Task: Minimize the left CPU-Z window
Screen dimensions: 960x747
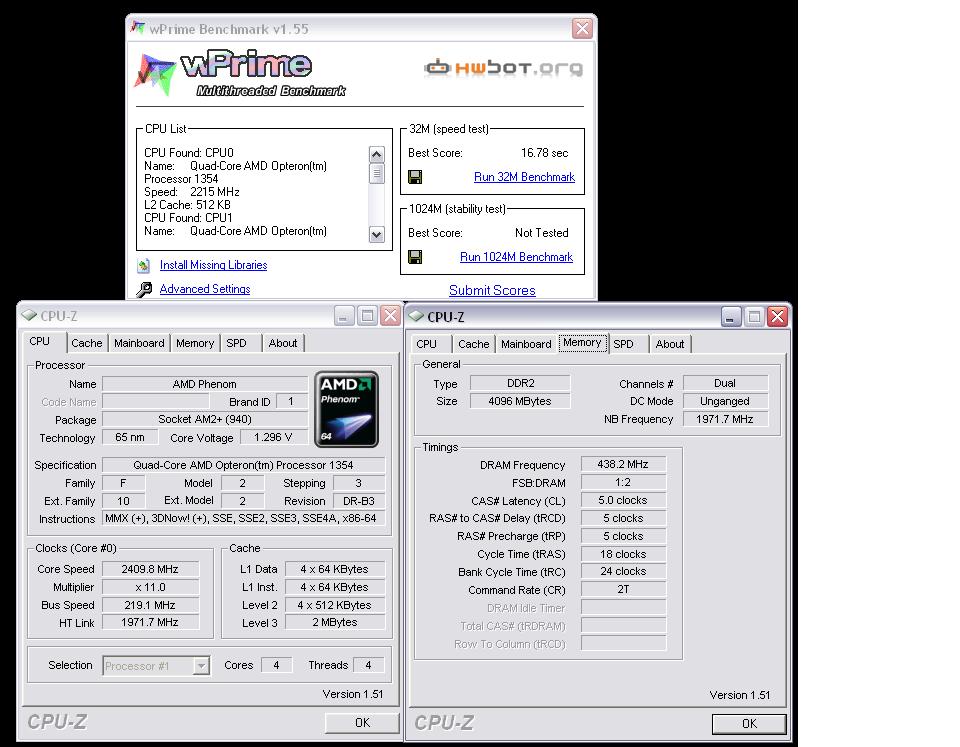Action: pyautogui.click(x=344, y=315)
